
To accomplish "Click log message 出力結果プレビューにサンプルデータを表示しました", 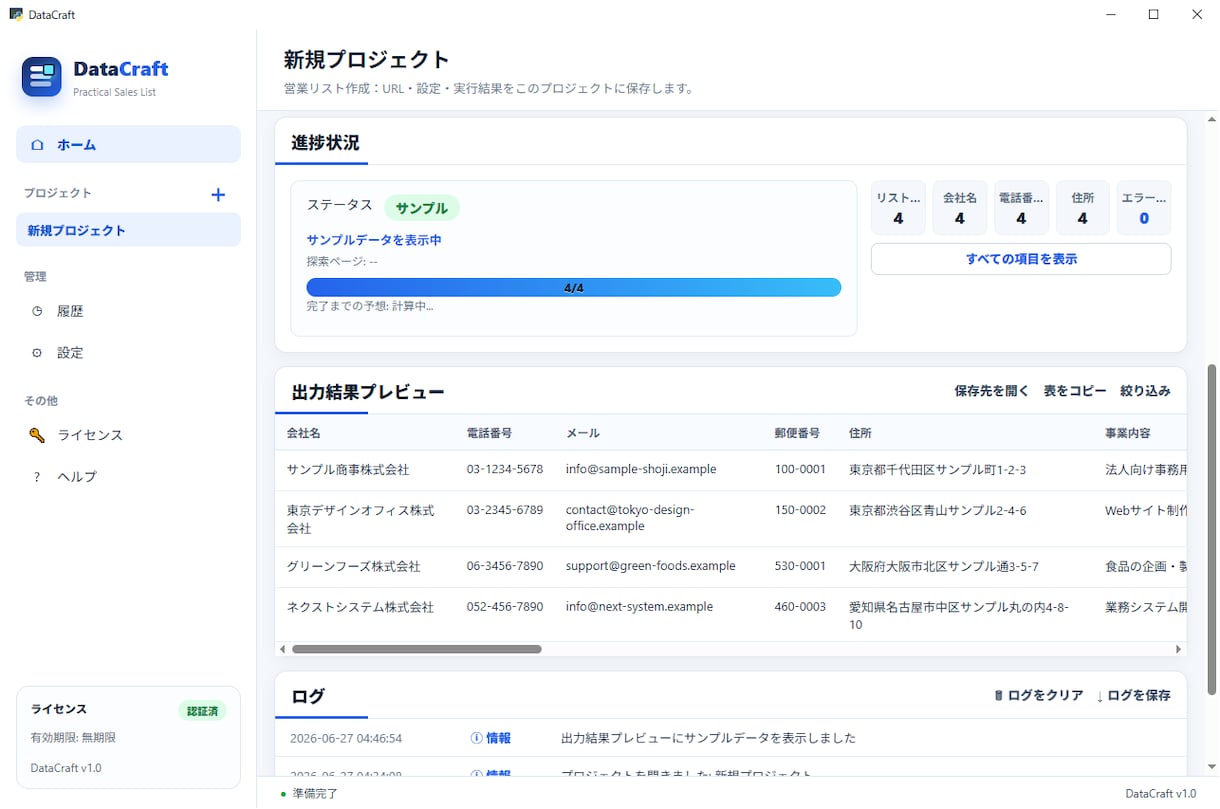I will coord(708,739).
